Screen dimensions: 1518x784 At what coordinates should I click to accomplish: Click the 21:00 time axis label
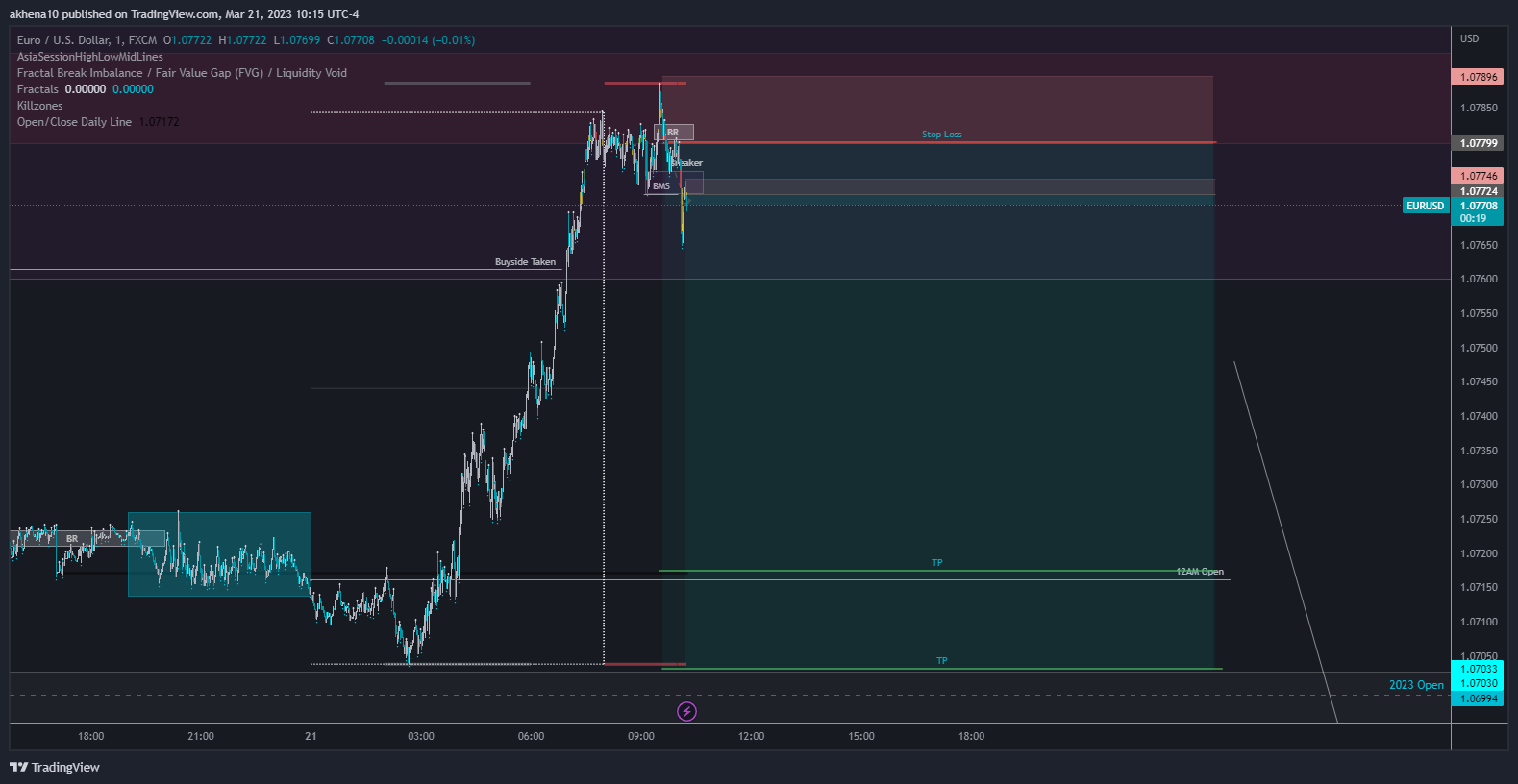[201, 736]
